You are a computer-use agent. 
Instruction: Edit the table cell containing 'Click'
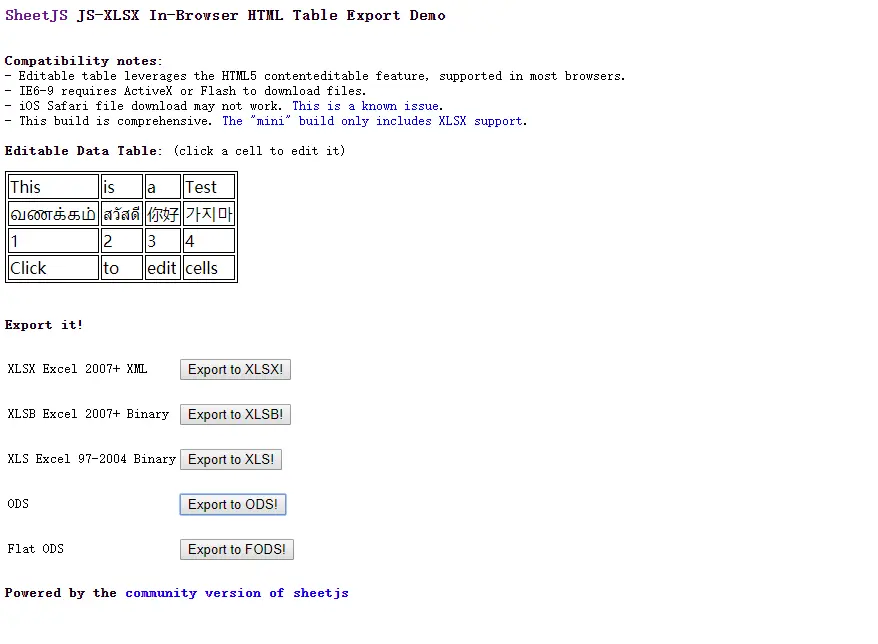point(53,268)
